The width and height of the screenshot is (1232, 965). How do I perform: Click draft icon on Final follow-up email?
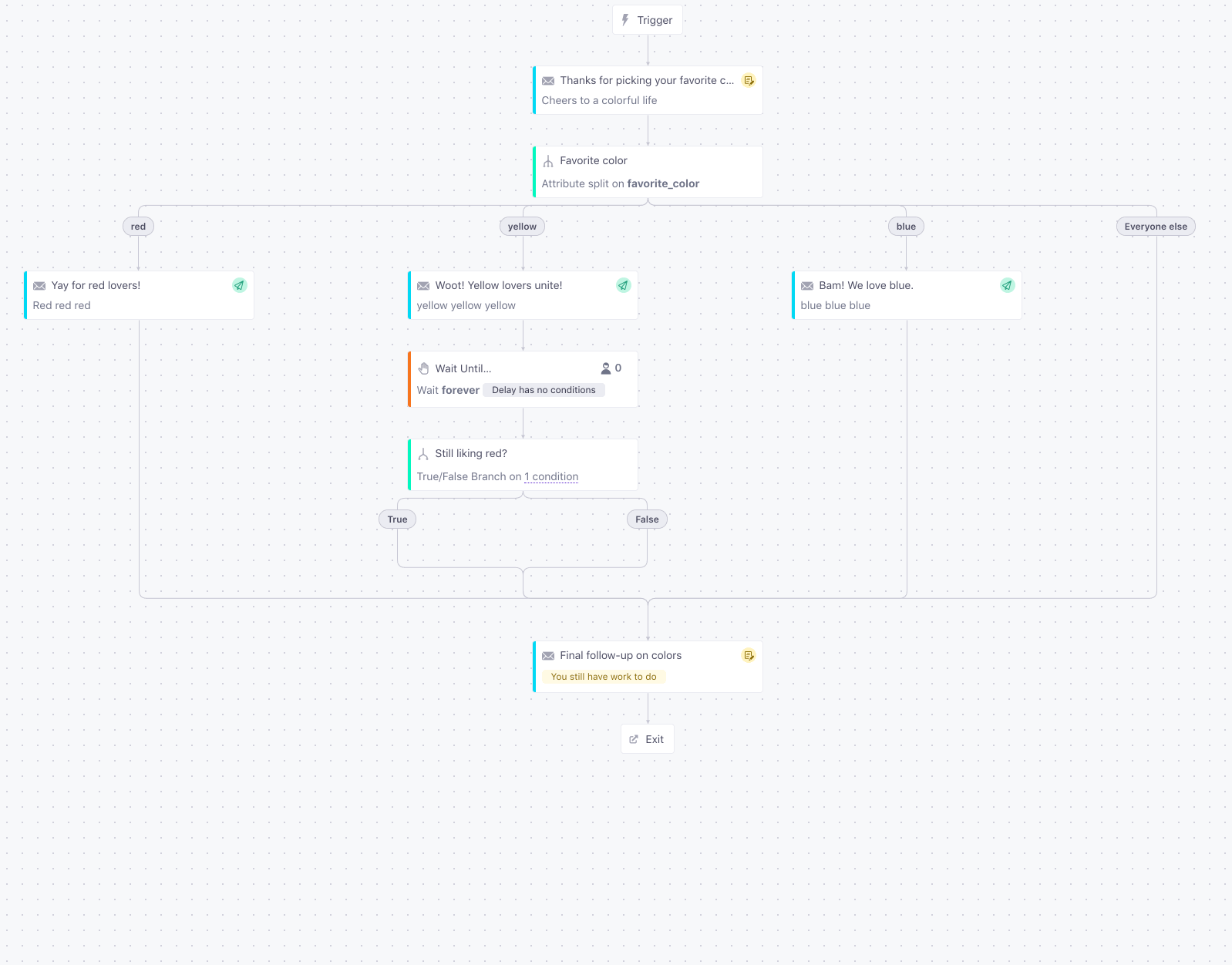tap(748, 655)
